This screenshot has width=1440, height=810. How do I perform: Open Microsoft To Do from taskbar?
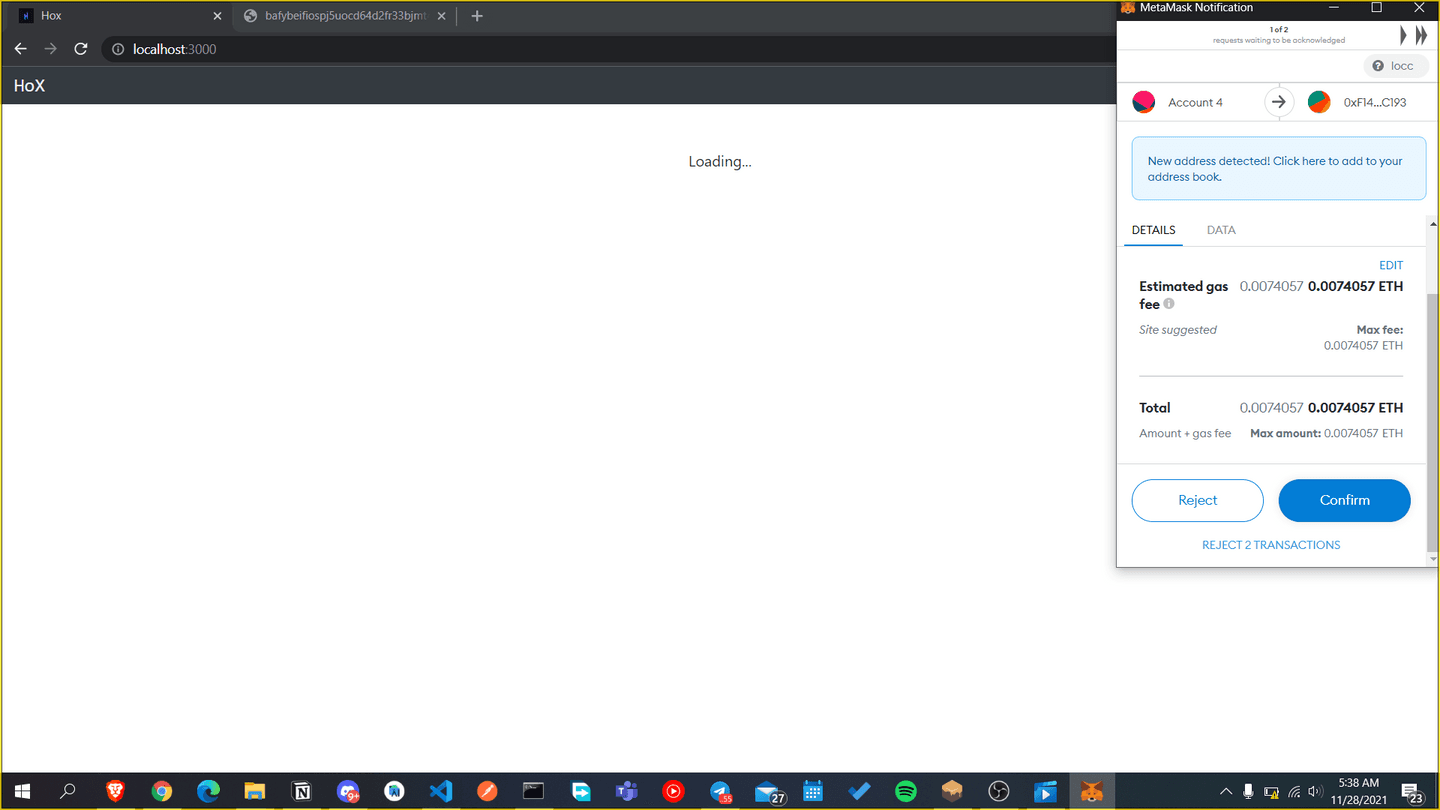(x=860, y=791)
